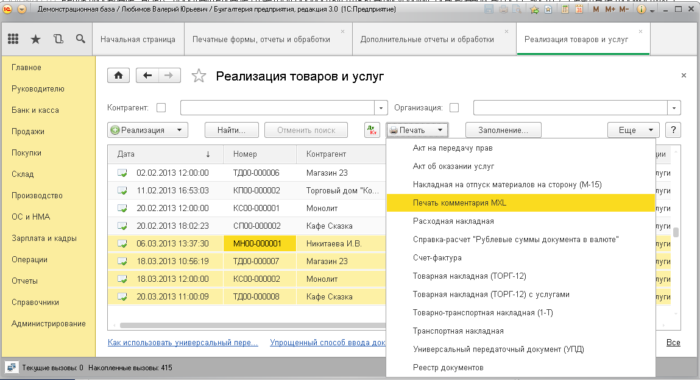Click the Организация input field
The image size is (700, 380).
pos(570,108)
